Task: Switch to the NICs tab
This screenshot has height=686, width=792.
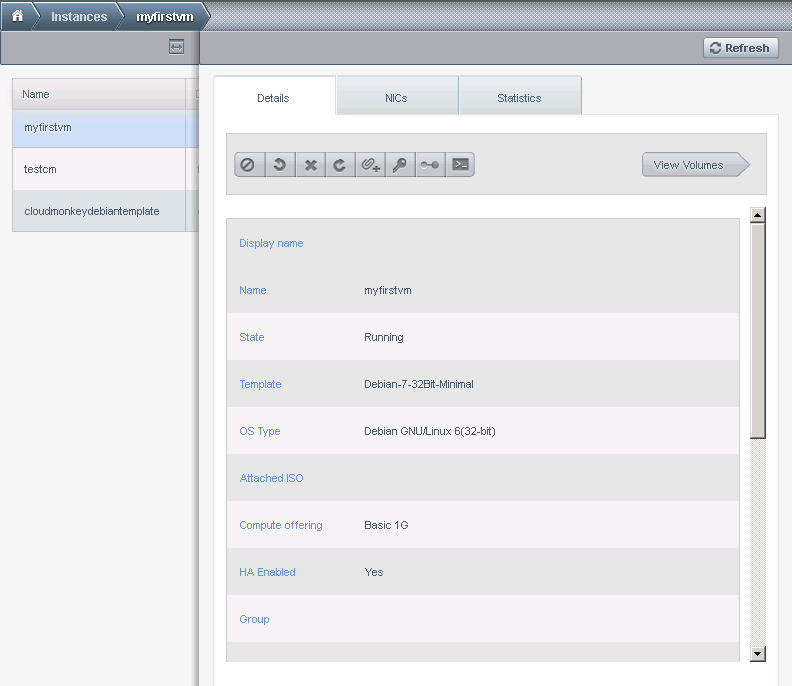Action: (396, 98)
